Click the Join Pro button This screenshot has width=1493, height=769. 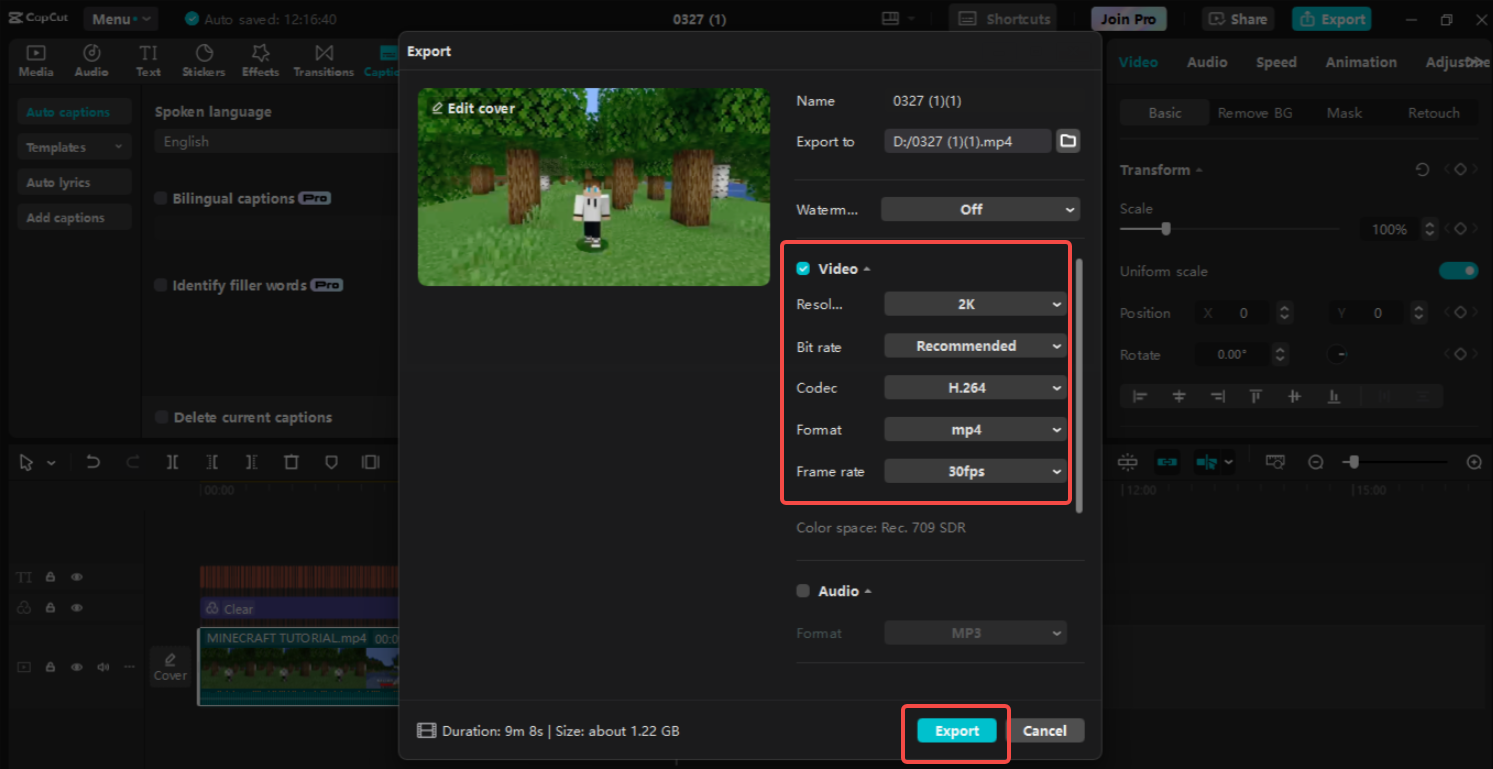[x=1128, y=18]
